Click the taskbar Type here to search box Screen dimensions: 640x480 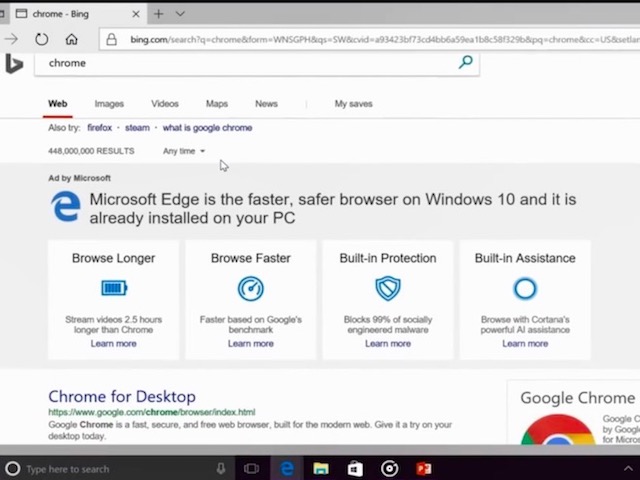118,469
